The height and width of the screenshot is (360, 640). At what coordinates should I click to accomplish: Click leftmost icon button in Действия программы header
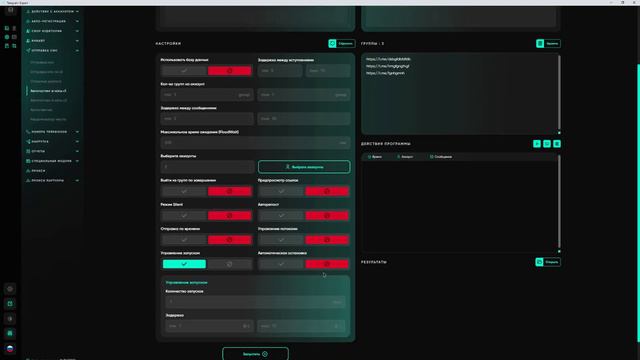(x=537, y=144)
